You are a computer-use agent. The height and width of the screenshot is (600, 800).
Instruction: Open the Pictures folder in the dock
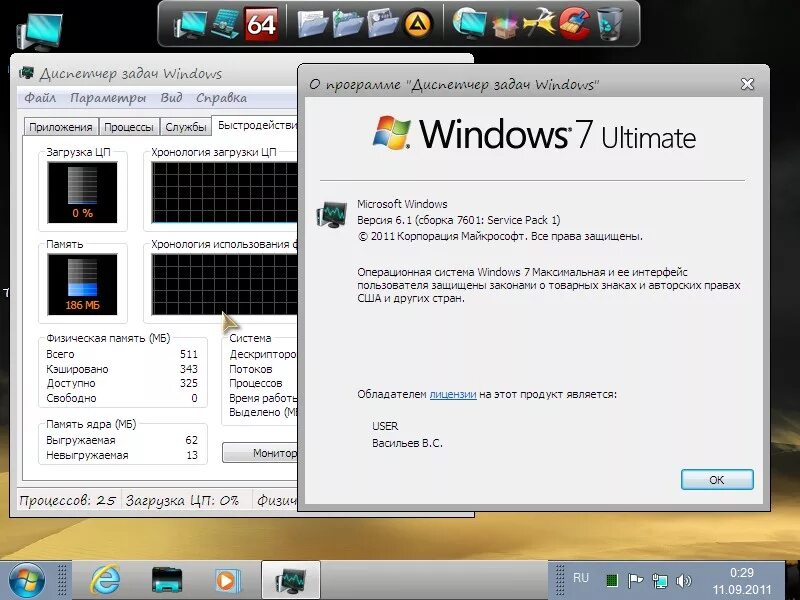coord(383,24)
